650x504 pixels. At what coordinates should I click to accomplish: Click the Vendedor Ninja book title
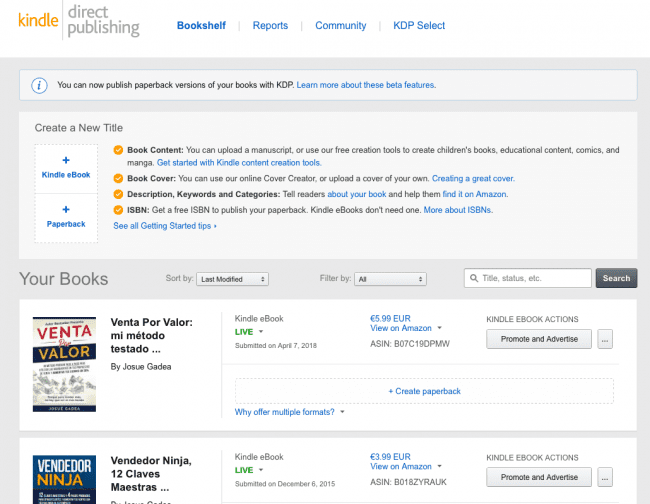[x=151, y=474]
